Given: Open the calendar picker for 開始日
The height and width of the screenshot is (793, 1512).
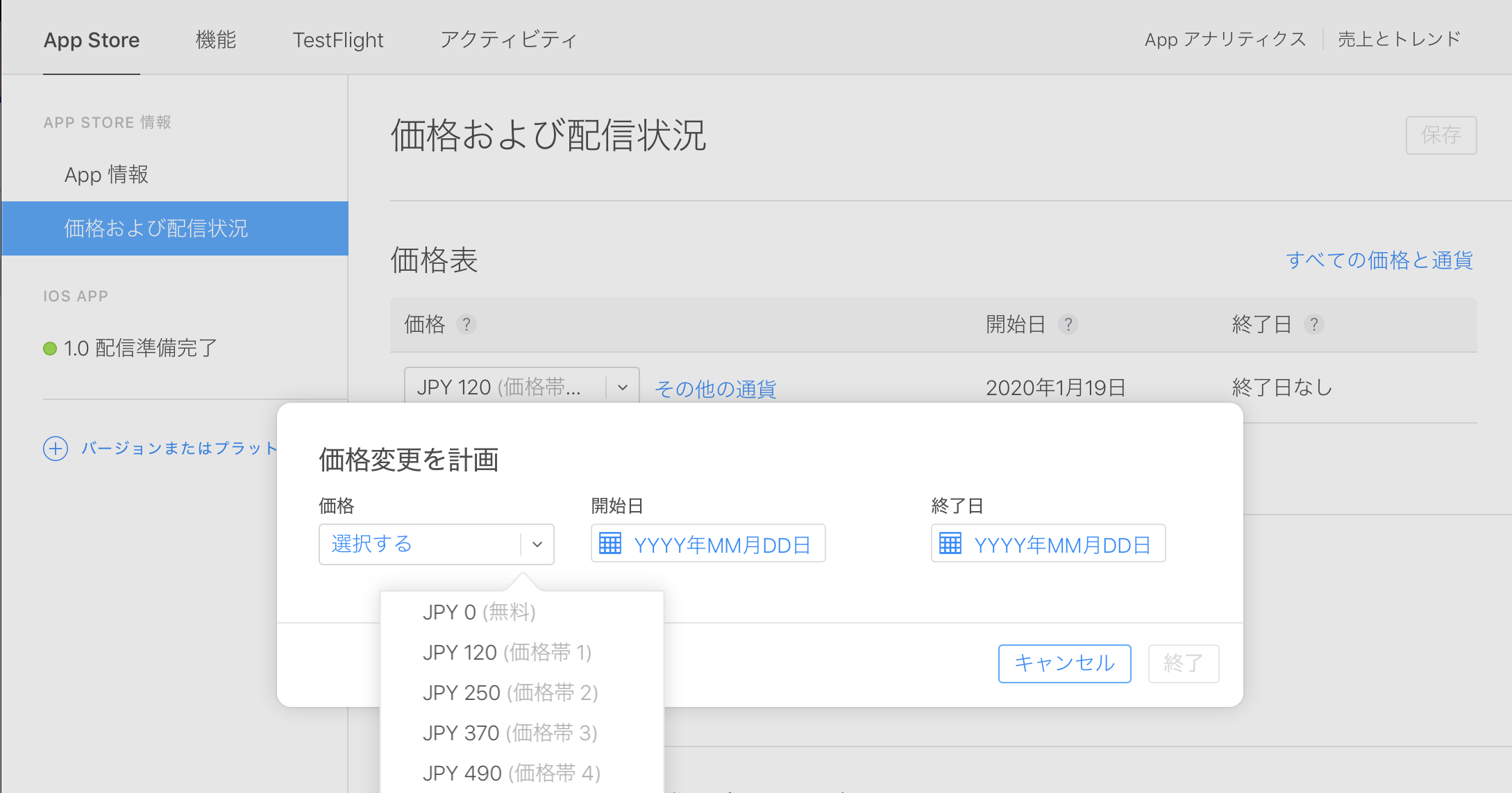Looking at the screenshot, I should click(610, 544).
